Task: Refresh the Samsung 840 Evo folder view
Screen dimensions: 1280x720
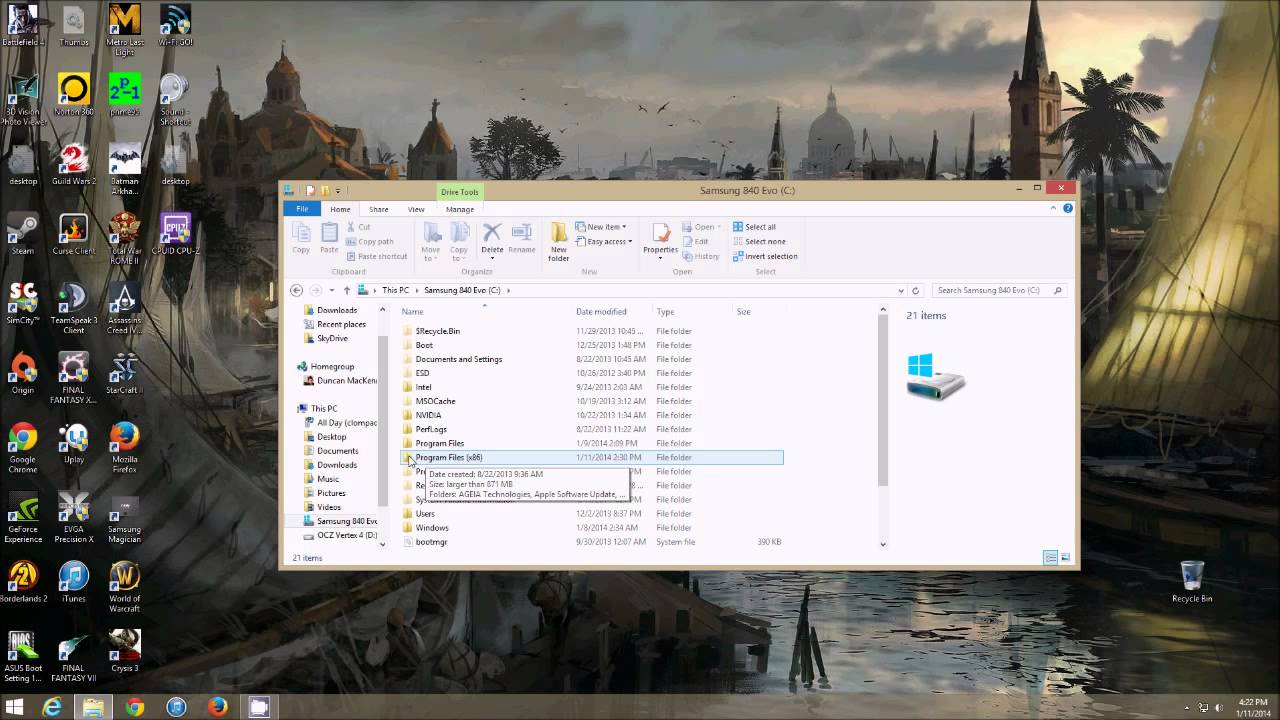Action: 915,290
